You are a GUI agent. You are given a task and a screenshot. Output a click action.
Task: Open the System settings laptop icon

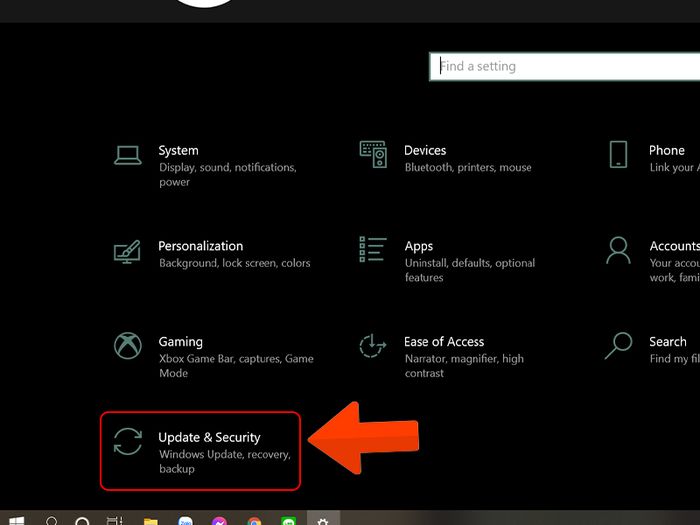pyautogui.click(x=128, y=155)
